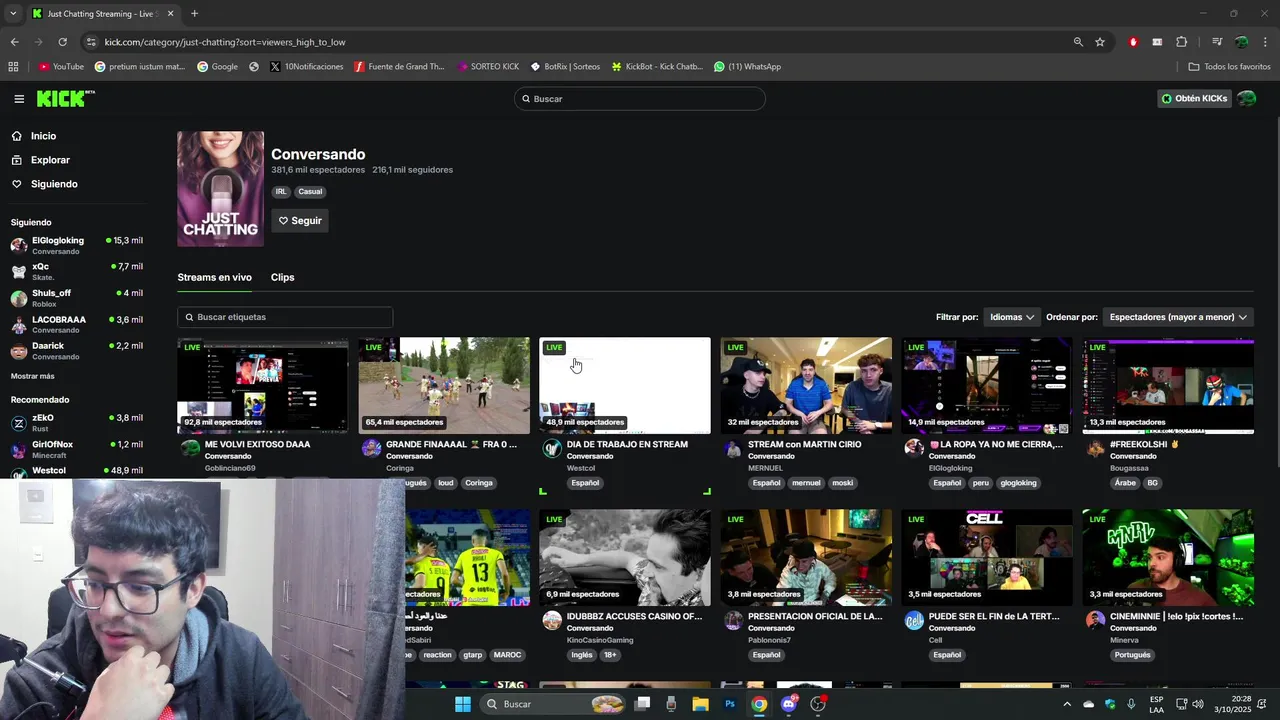Viewport: 1280px width, 720px height.
Task: Open the DIA DE TRABAJO EN STREAM title
Action: 627,444
